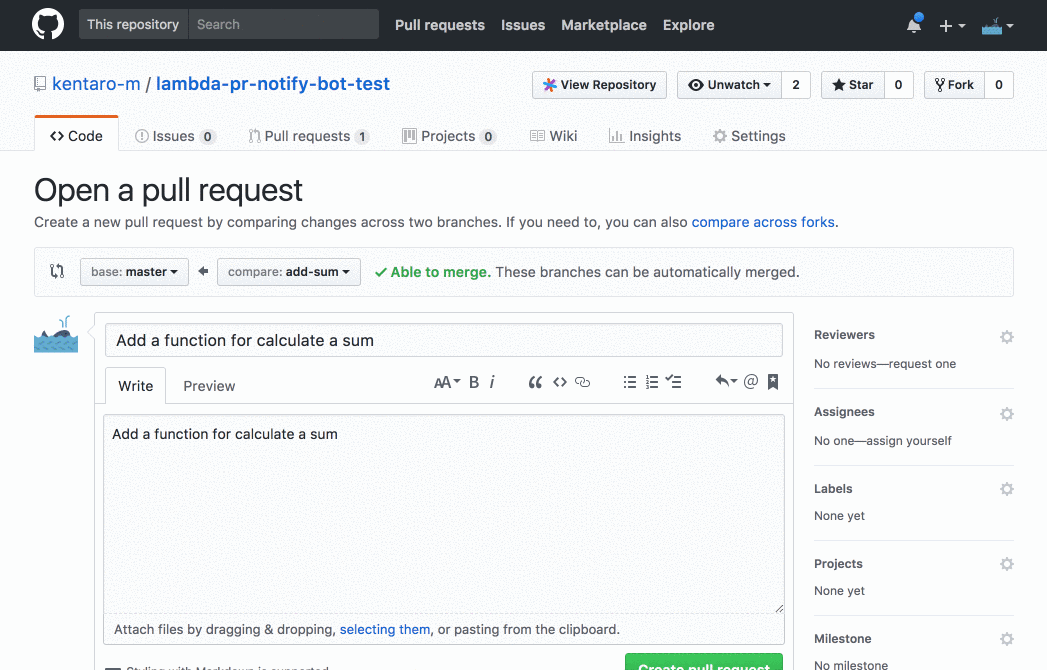Switch to the Code tab
Image resolution: width=1047 pixels, height=670 pixels.
click(x=76, y=136)
